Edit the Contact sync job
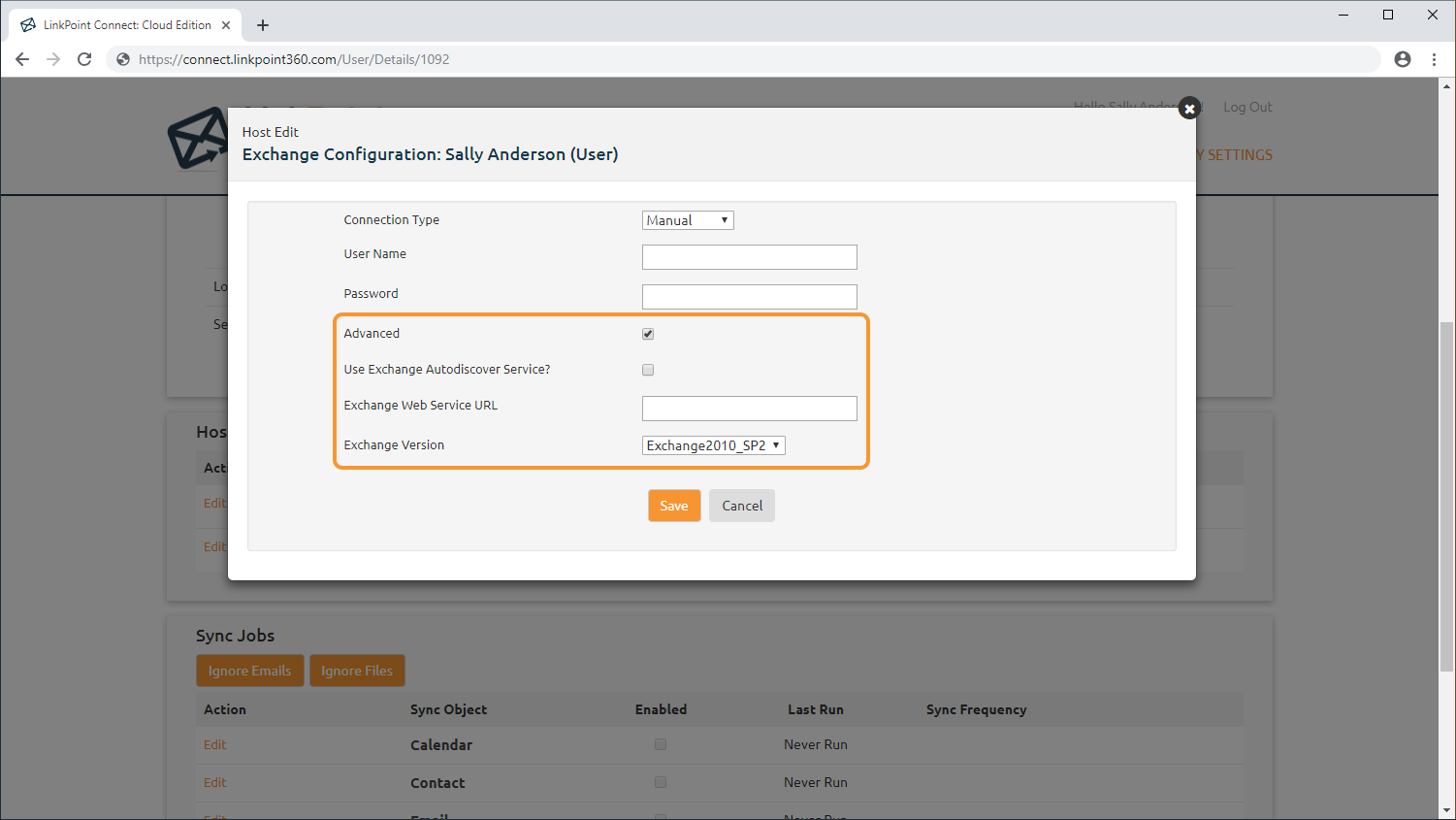Viewport: 1456px width, 820px height. 214,782
